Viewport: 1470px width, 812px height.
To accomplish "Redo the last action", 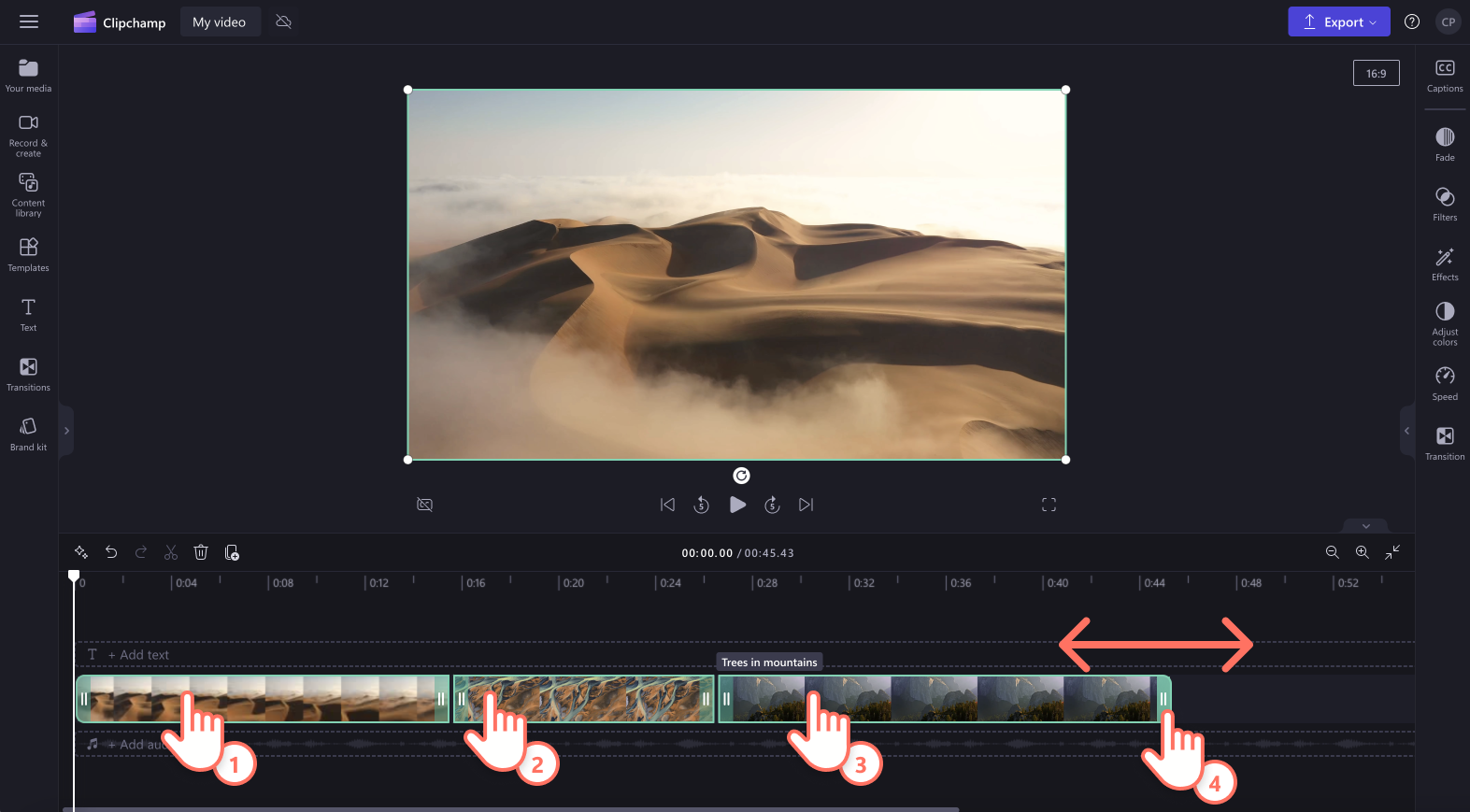I will (x=141, y=552).
